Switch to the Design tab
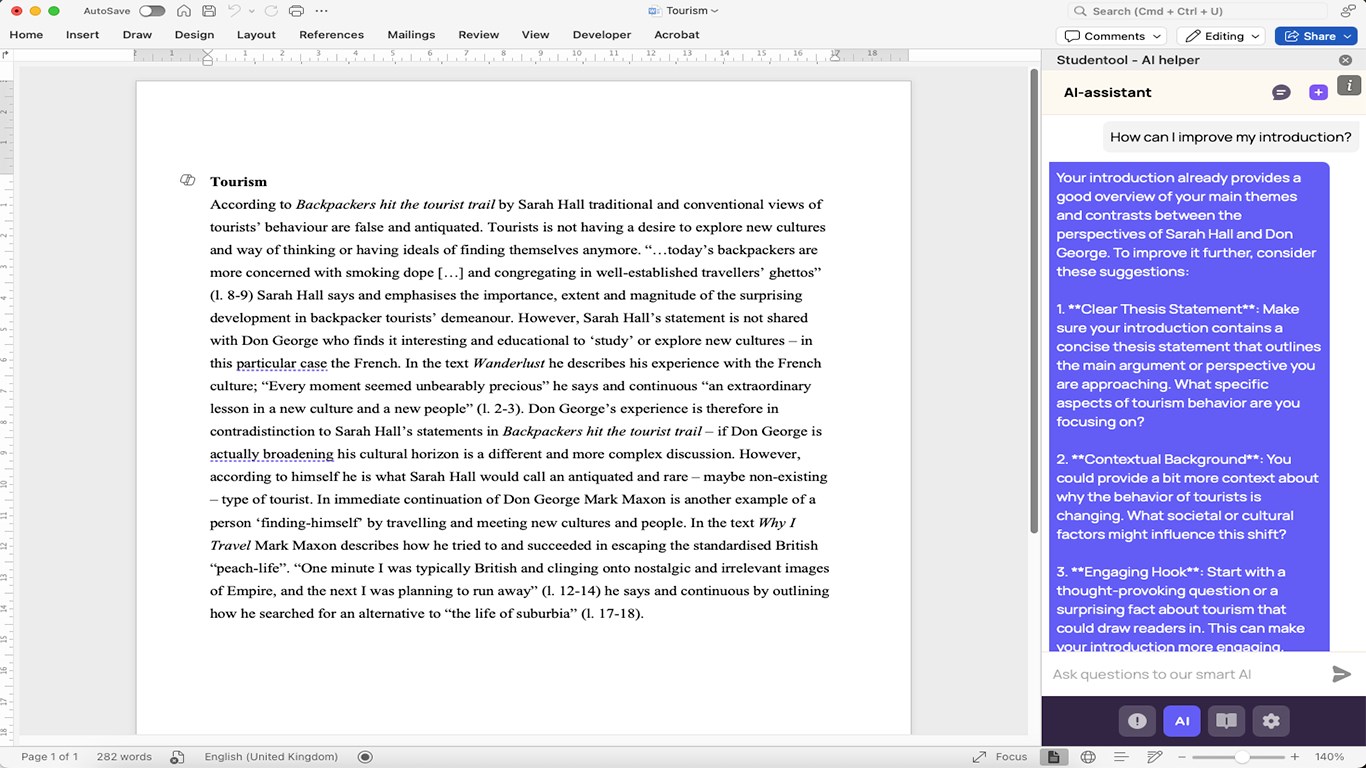 click(194, 35)
